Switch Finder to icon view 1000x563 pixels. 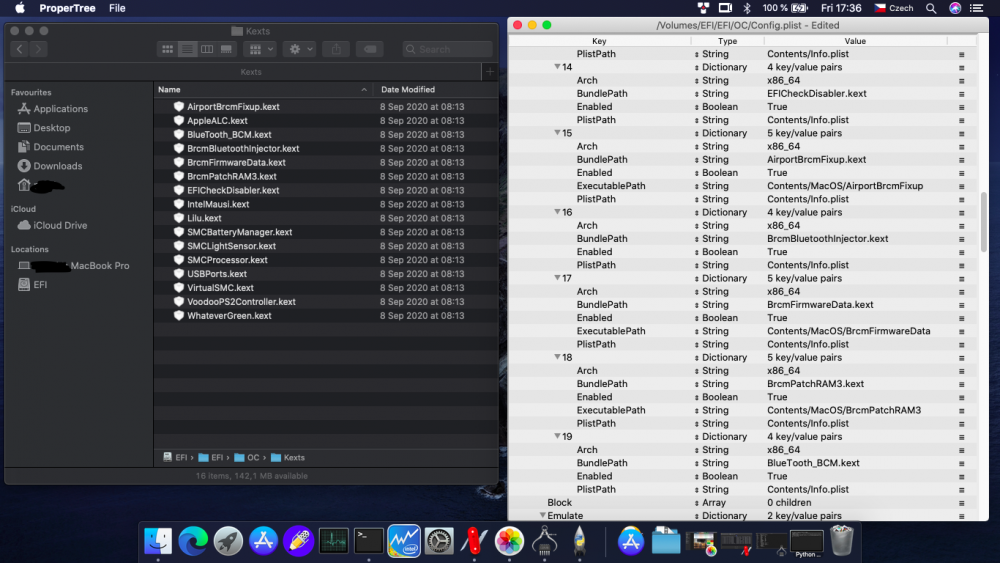pos(167,49)
